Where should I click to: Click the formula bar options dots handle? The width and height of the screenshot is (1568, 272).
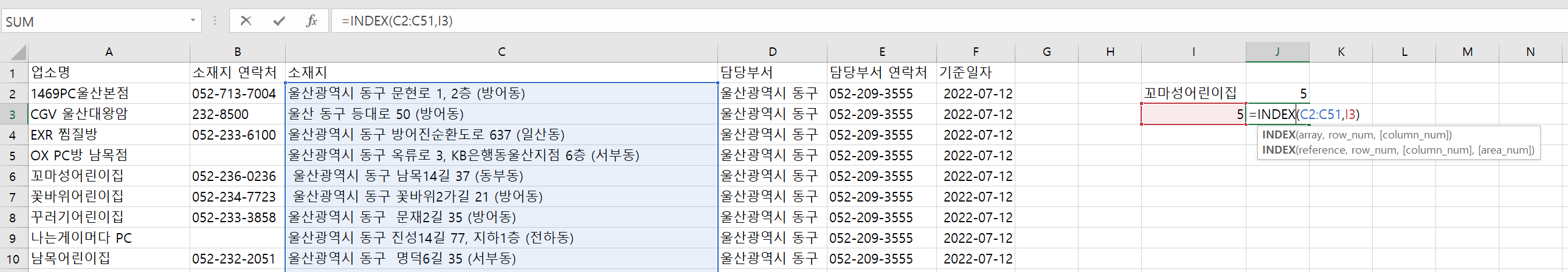[x=215, y=21]
